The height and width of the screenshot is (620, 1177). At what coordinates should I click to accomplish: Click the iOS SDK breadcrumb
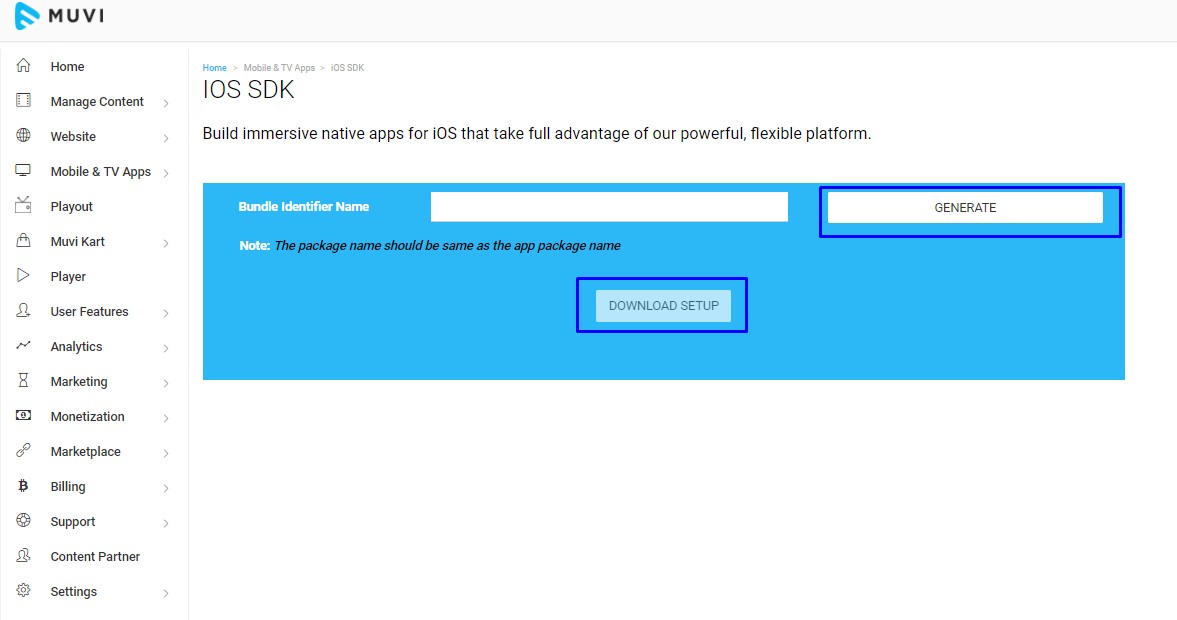pos(348,68)
